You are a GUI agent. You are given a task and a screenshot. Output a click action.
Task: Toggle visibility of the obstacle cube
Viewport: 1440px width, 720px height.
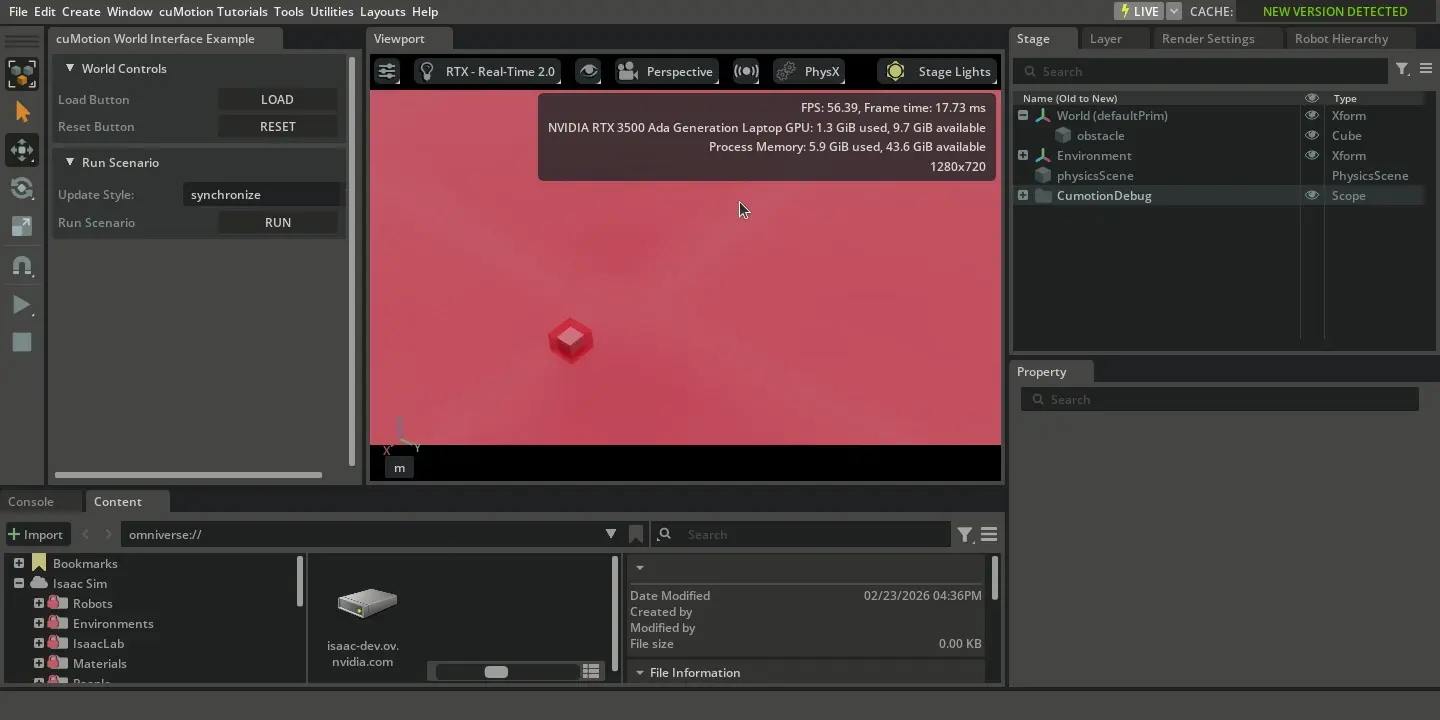[x=1311, y=135]
